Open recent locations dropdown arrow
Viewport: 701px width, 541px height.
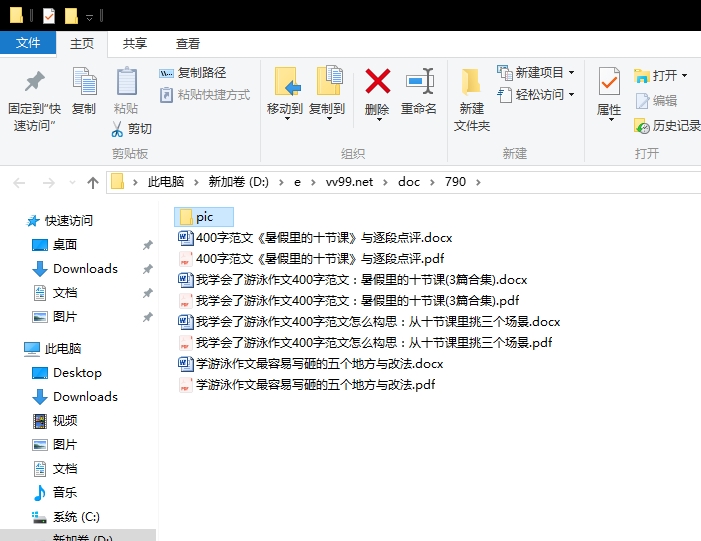pyautogui.click(x=72, y=182)
